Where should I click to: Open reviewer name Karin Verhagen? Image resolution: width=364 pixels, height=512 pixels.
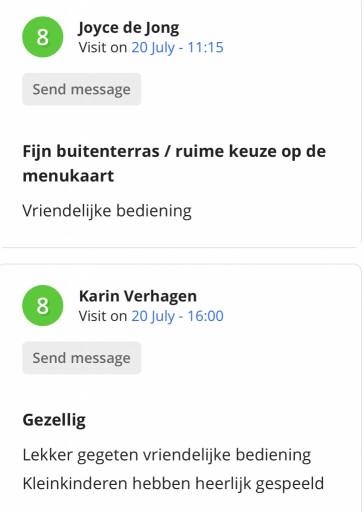pyautogui.click(x=138, y=296)
